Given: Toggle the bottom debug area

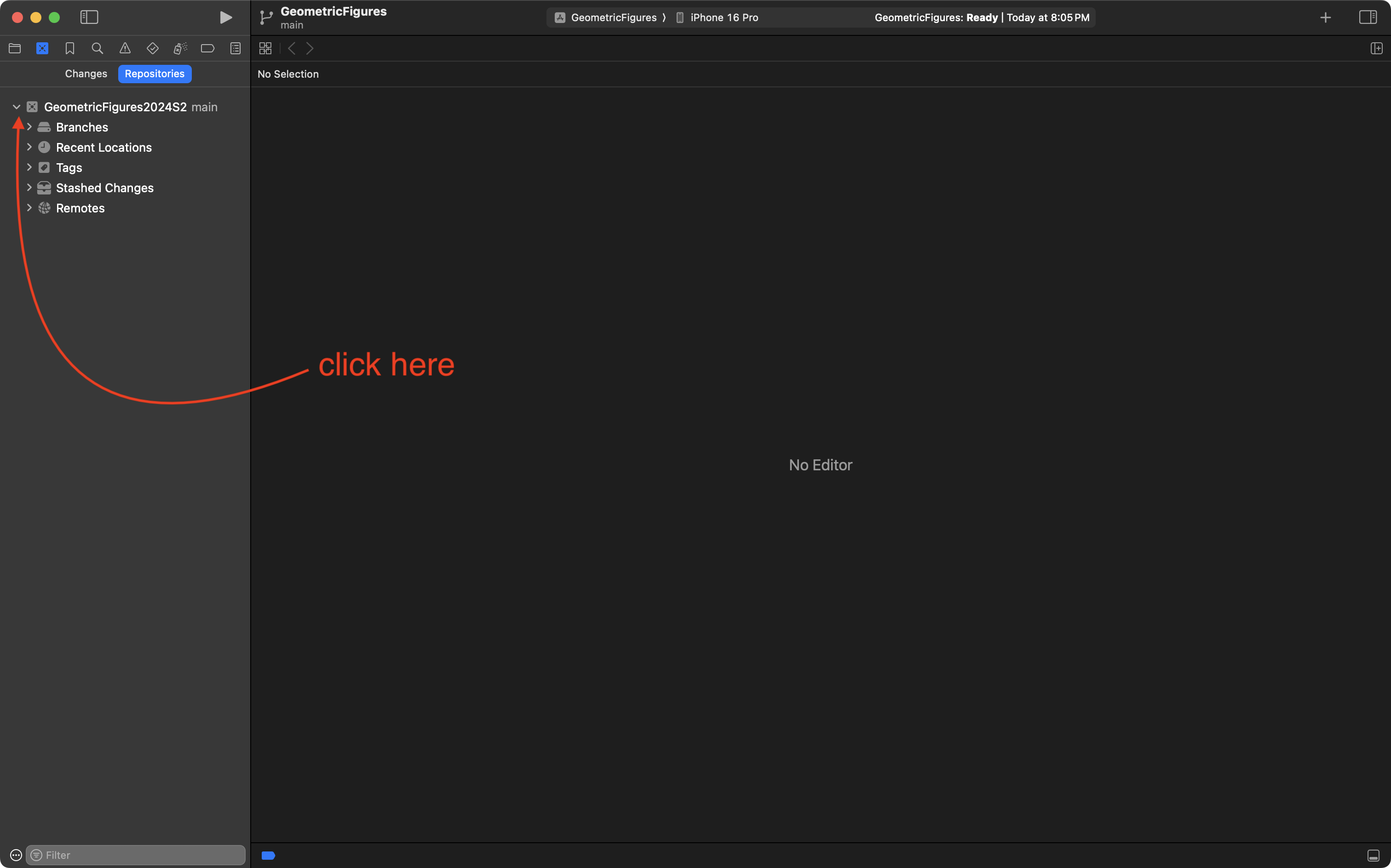Looking at the screenshot, I should click(1373, 856).
